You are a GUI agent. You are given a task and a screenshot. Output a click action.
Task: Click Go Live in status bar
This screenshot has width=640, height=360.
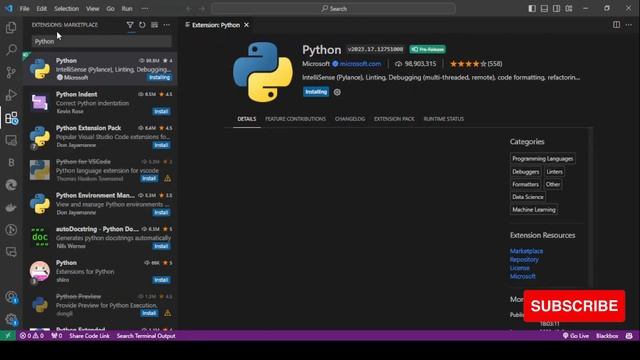576,336
